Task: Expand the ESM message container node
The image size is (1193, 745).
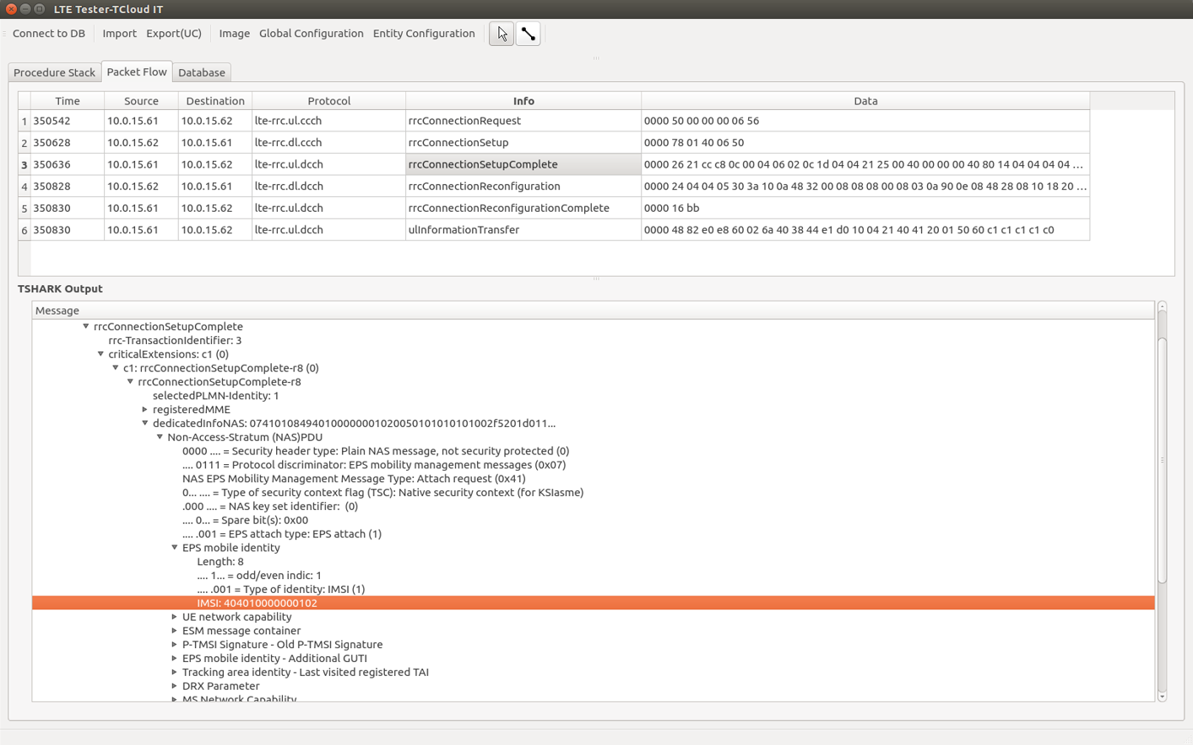Action: click(x=175, y=631)
